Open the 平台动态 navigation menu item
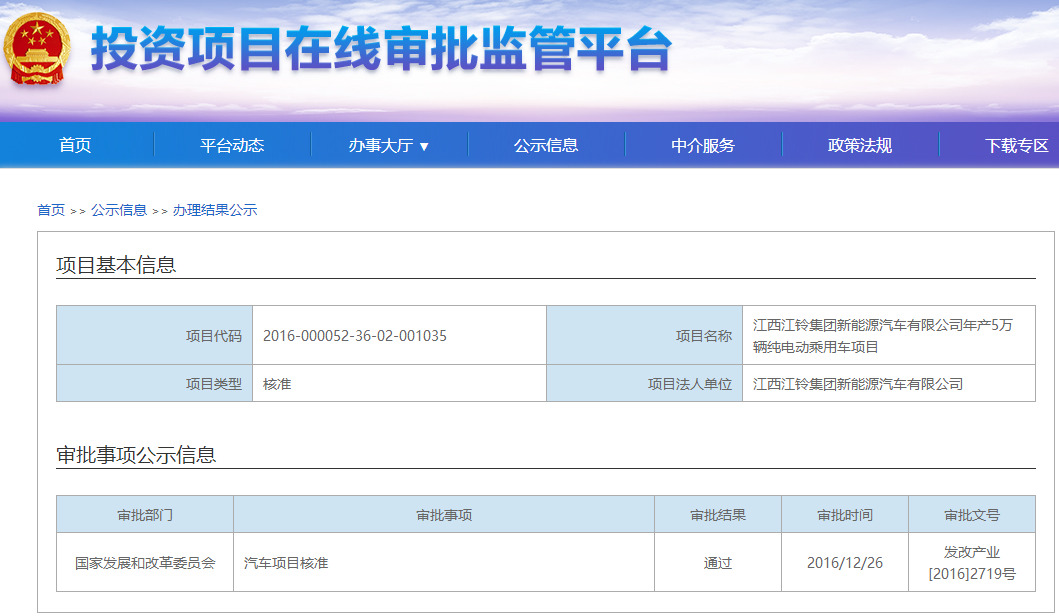Image resolution: width=1059 pixels, height=616 pixels. pyautogui.click(x=228, y=144)
